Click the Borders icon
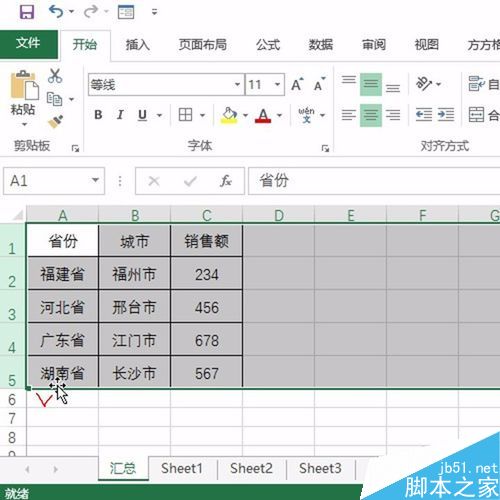The height and width of the screenshot is (500, 500). point(185,115)
